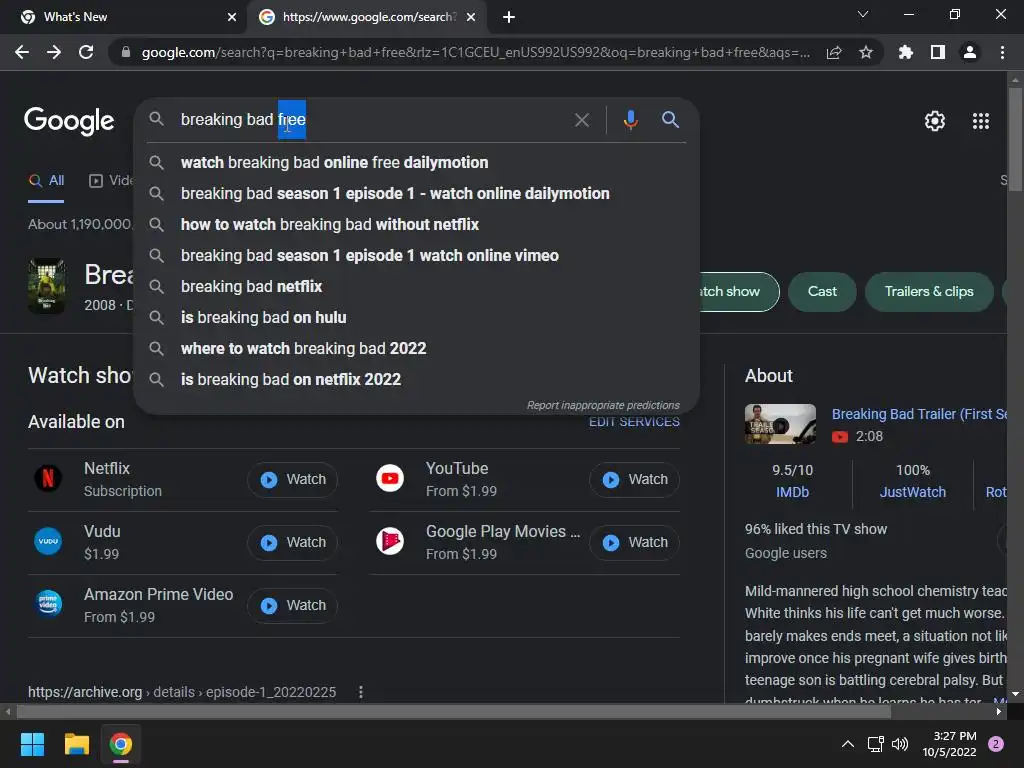Open the IMDb rating link

[792, 492]
